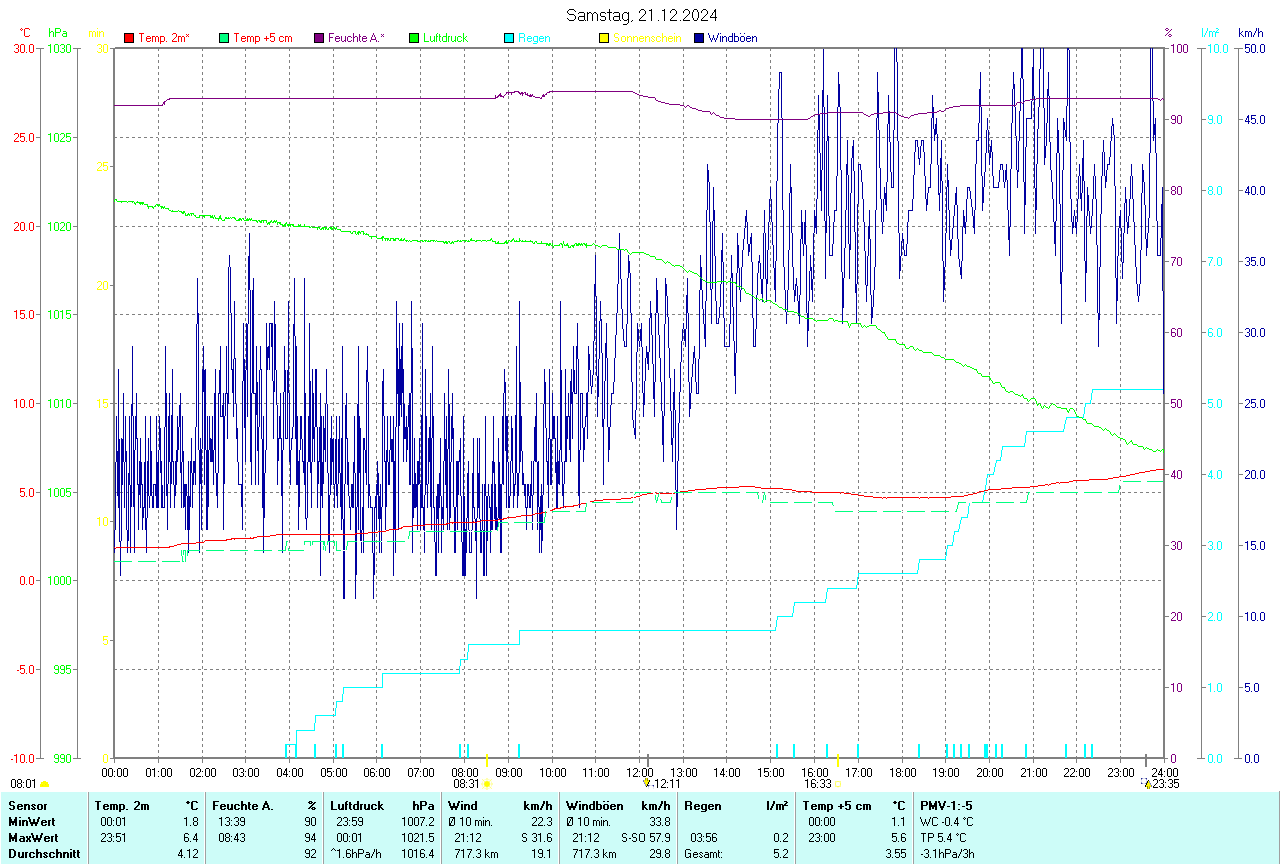The image size is (1280, 864).
Task: Click the average pressure value 1016.4
Action: [x=418, y=854]
